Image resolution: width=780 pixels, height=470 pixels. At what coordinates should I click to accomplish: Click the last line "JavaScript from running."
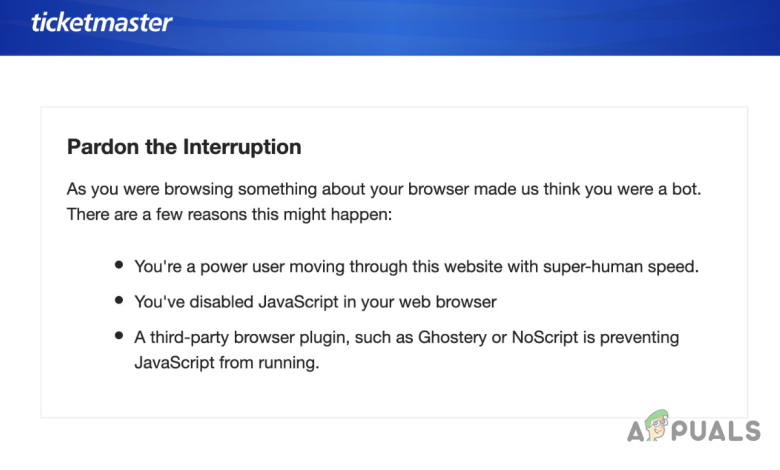(226, 363)
